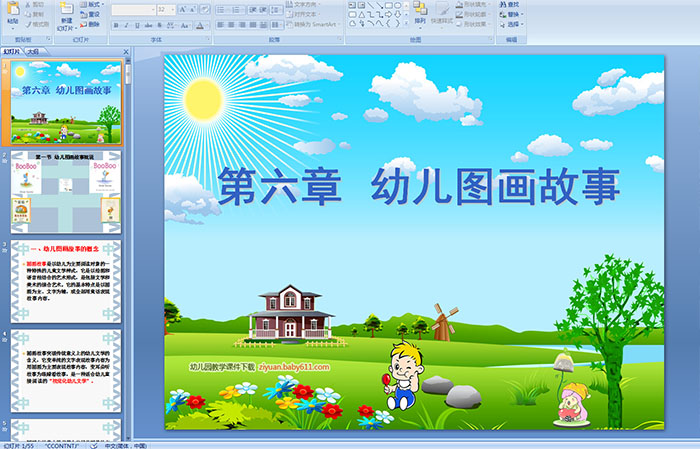Open the font name dropdown arrow
This screenshot has width=700, height=449.
tap(154, 9)
